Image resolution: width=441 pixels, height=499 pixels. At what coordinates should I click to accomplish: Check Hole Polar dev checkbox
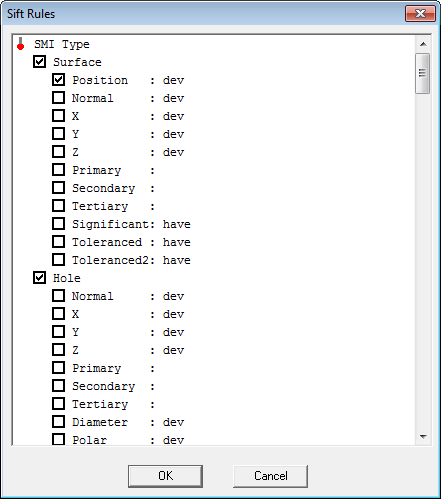click(x=59, y=439)
